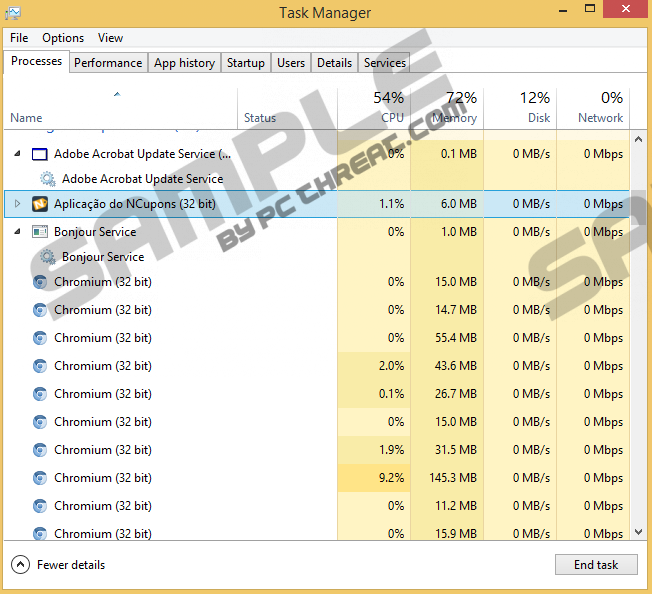The width and height of the screenshot is (652, 594).
Task: Click the NCupons orange application icon
Action: pyautogui.click(x=40, y=204)
